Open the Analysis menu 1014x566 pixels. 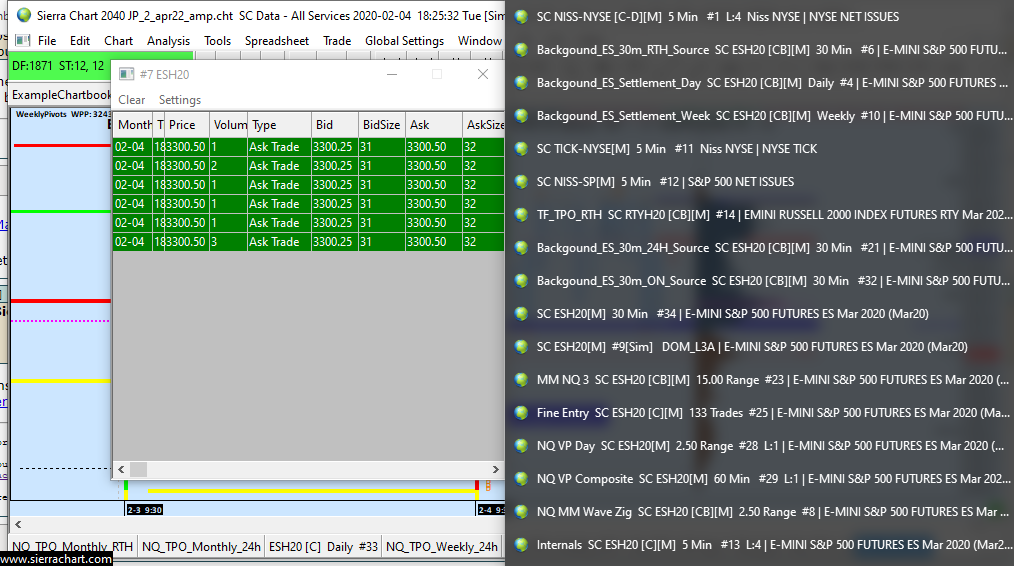click(x=168, y=41)
